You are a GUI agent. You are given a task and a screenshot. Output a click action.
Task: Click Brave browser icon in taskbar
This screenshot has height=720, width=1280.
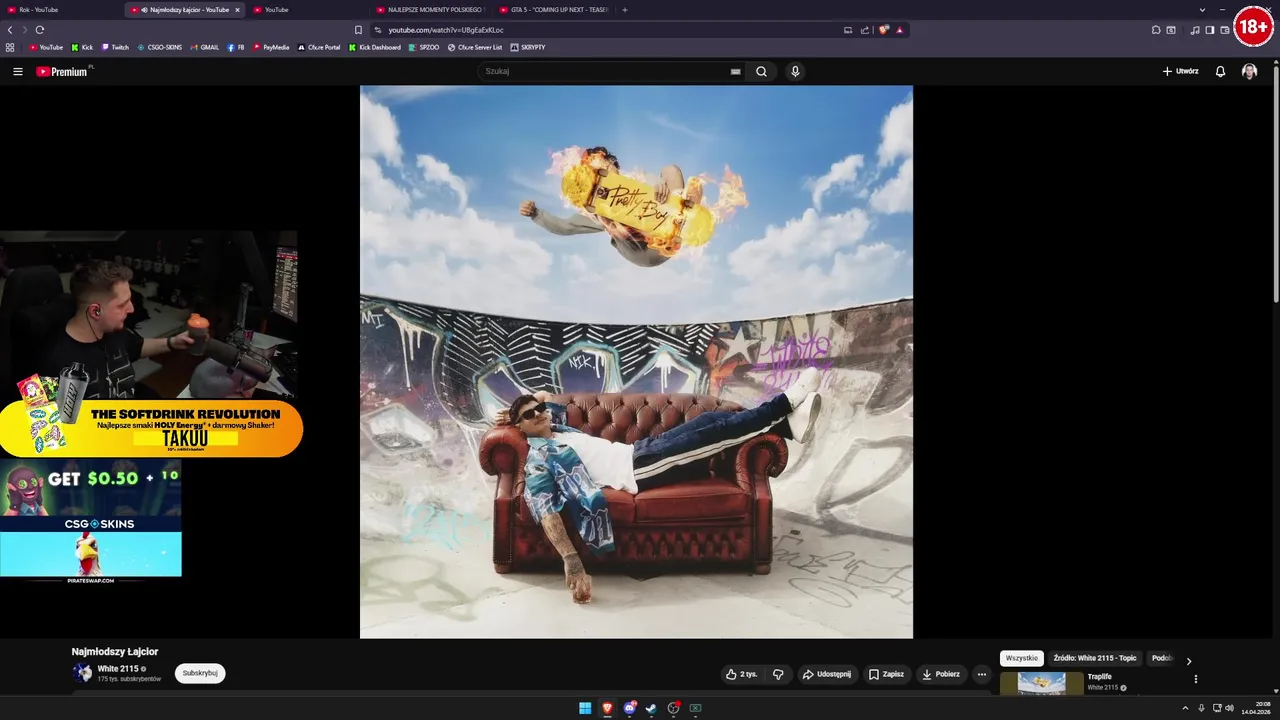coord(607,708)
